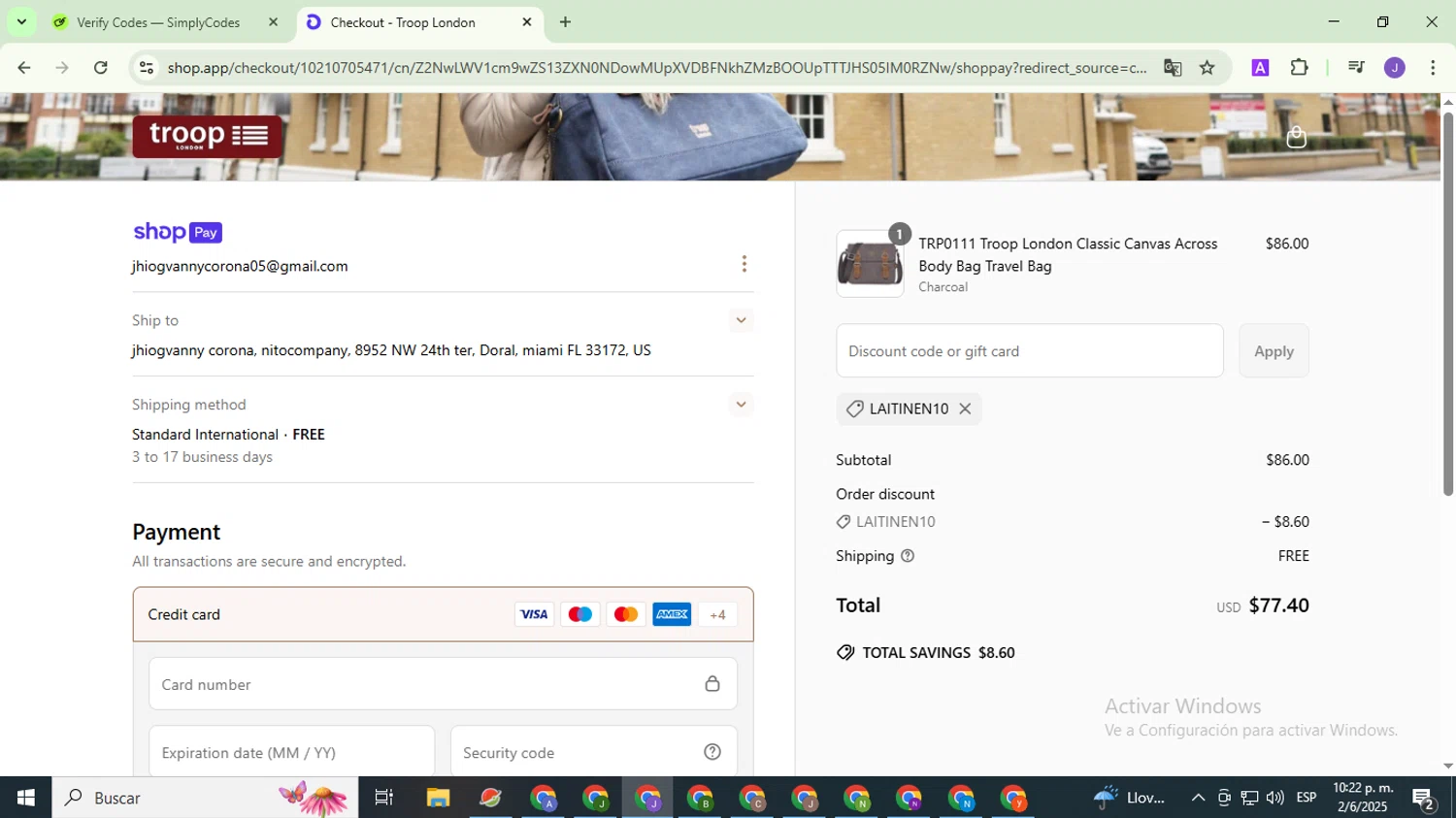Expand the Ship to address section
The image size is (1456, 818).
pyautogui.click(x=741, y=320)
